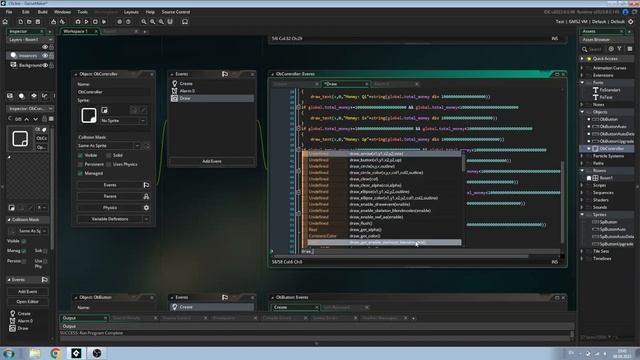Image resolution: width=640 pixels, height=360 pixels.
Task: Toggle Persistent checkbox in ObController object
Action: 80,164
